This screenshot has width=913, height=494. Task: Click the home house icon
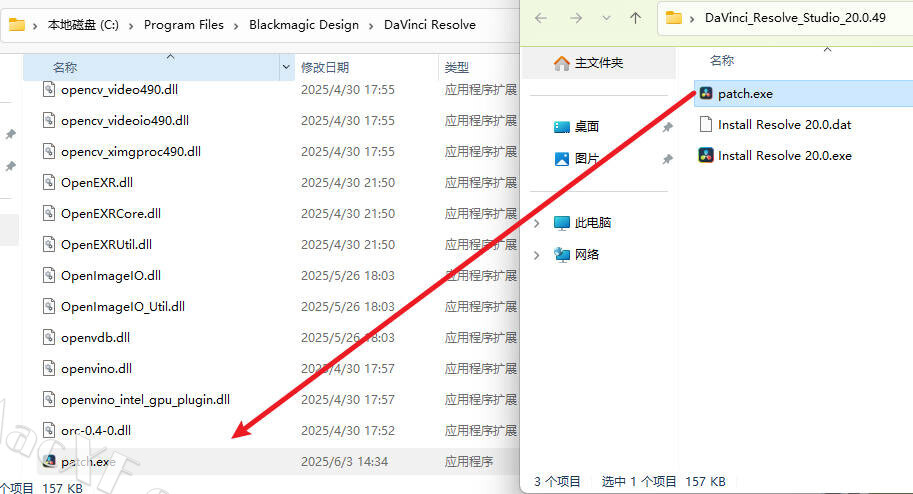click(x=562, y=63)
